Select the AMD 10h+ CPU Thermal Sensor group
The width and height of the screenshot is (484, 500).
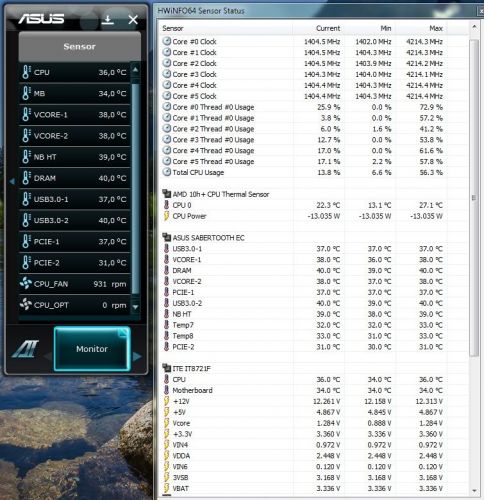point(221,194)
